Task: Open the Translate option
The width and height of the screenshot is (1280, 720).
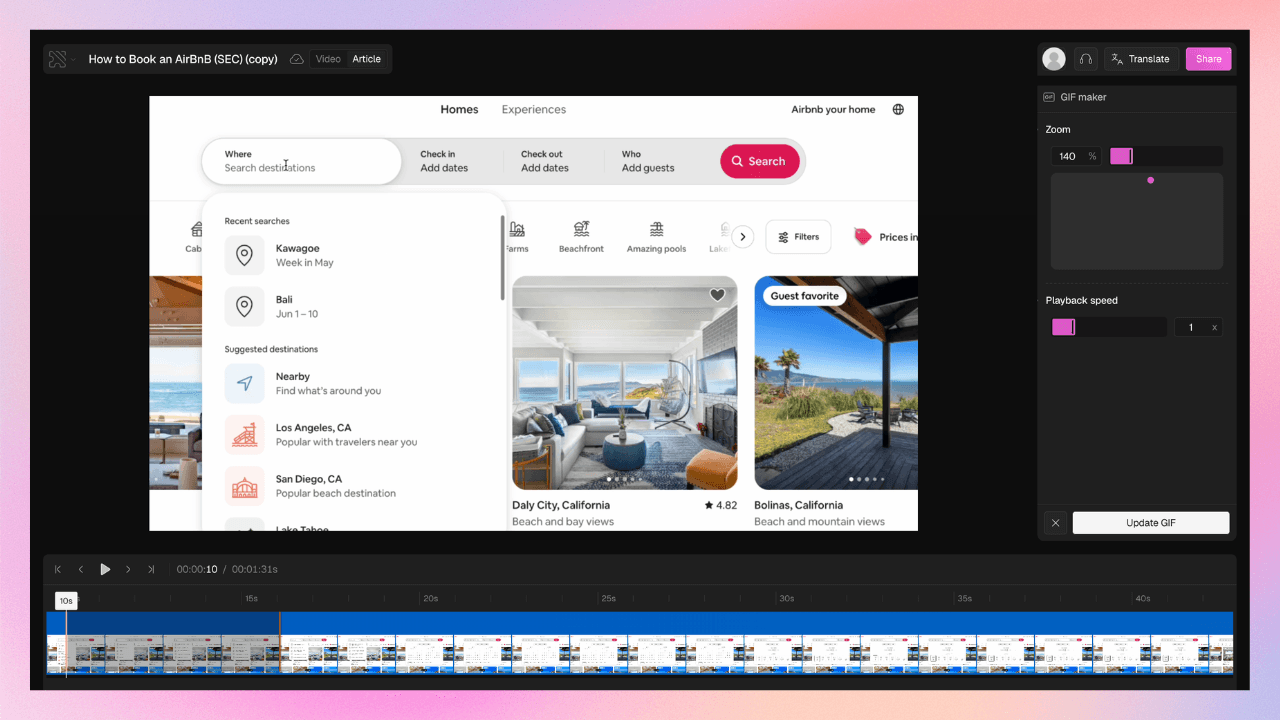Action: 1141,59
